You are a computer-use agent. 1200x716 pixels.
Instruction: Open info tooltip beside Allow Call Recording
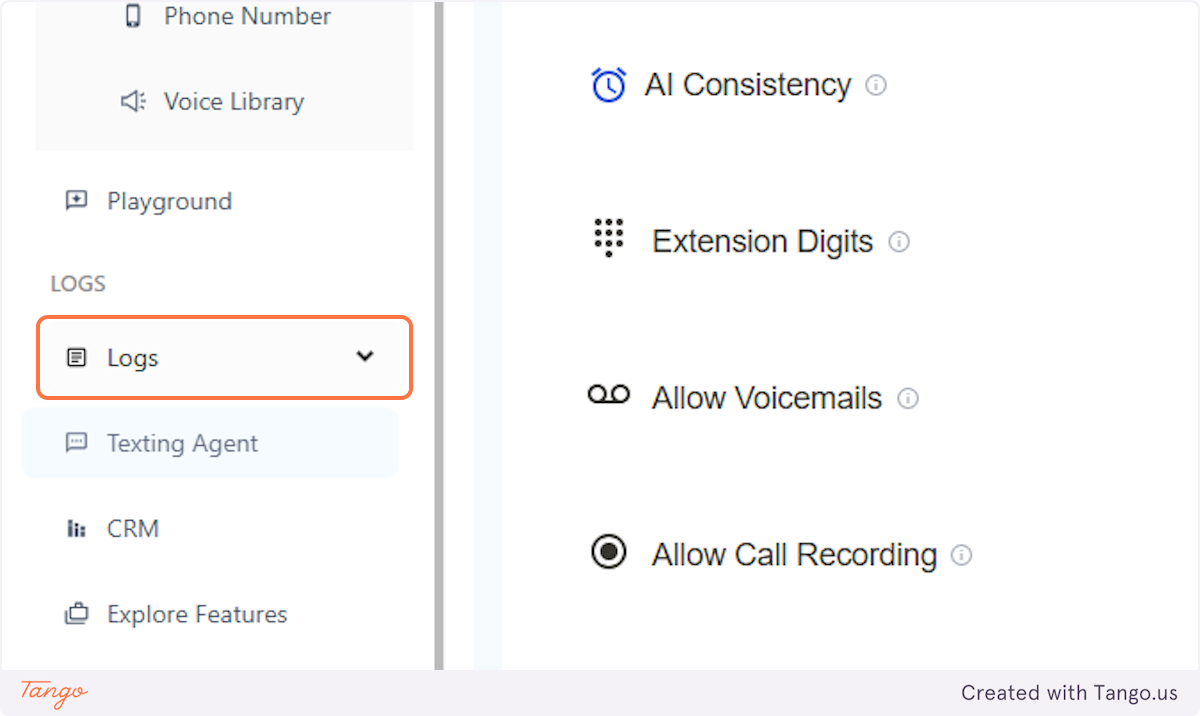tap(961, 555)
